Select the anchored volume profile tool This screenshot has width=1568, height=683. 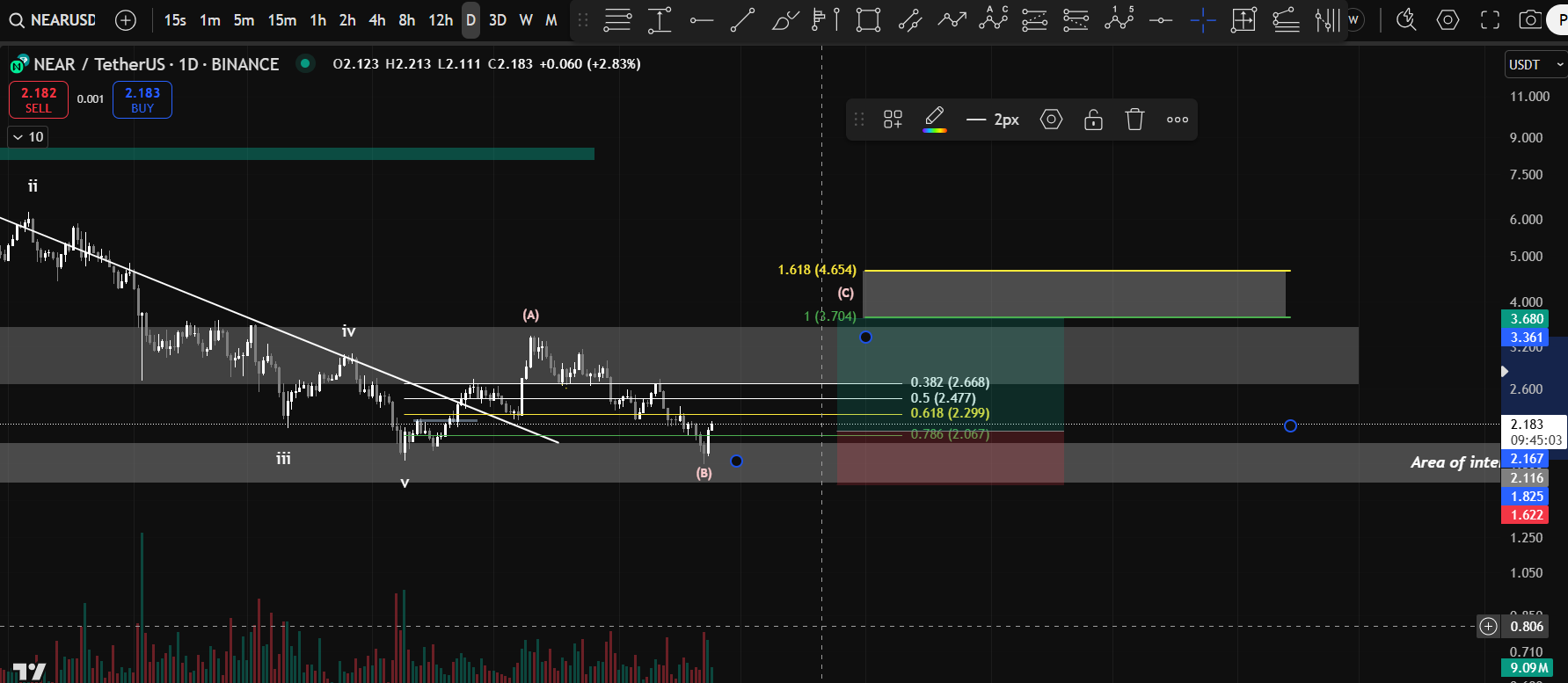(x=826, y=19)
